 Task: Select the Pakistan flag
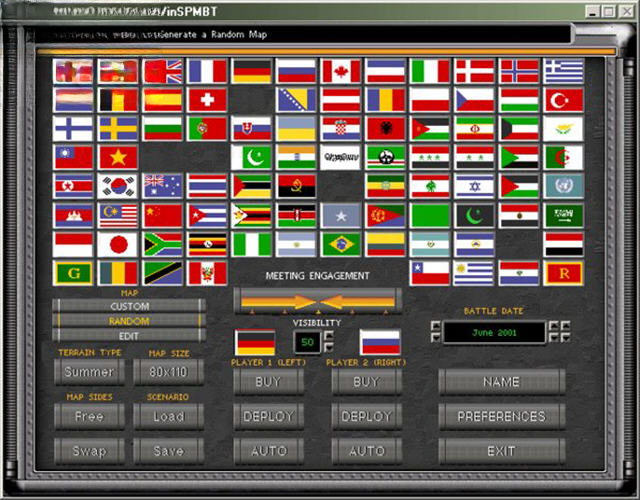coord(251,158)
